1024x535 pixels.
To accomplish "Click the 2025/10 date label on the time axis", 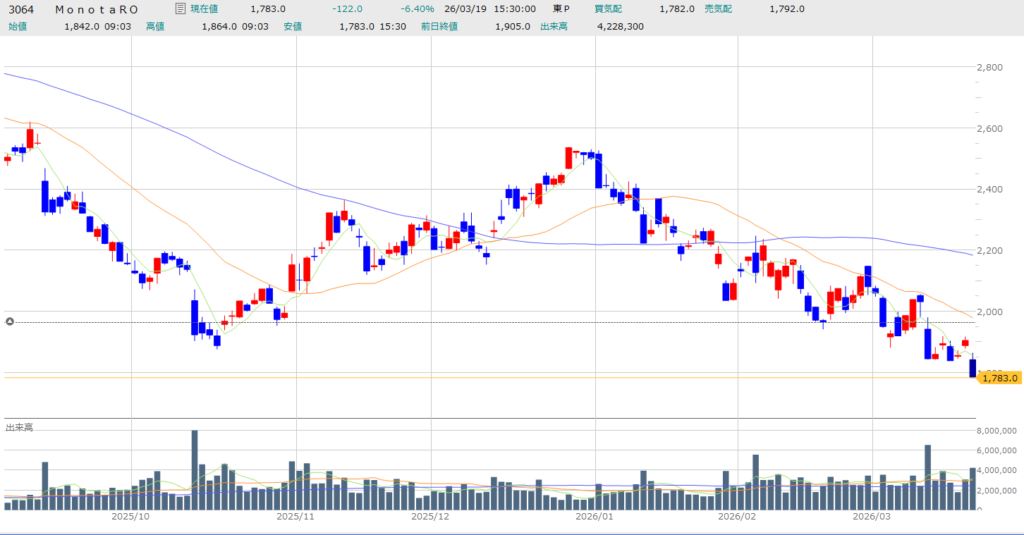I will [131, 517].
